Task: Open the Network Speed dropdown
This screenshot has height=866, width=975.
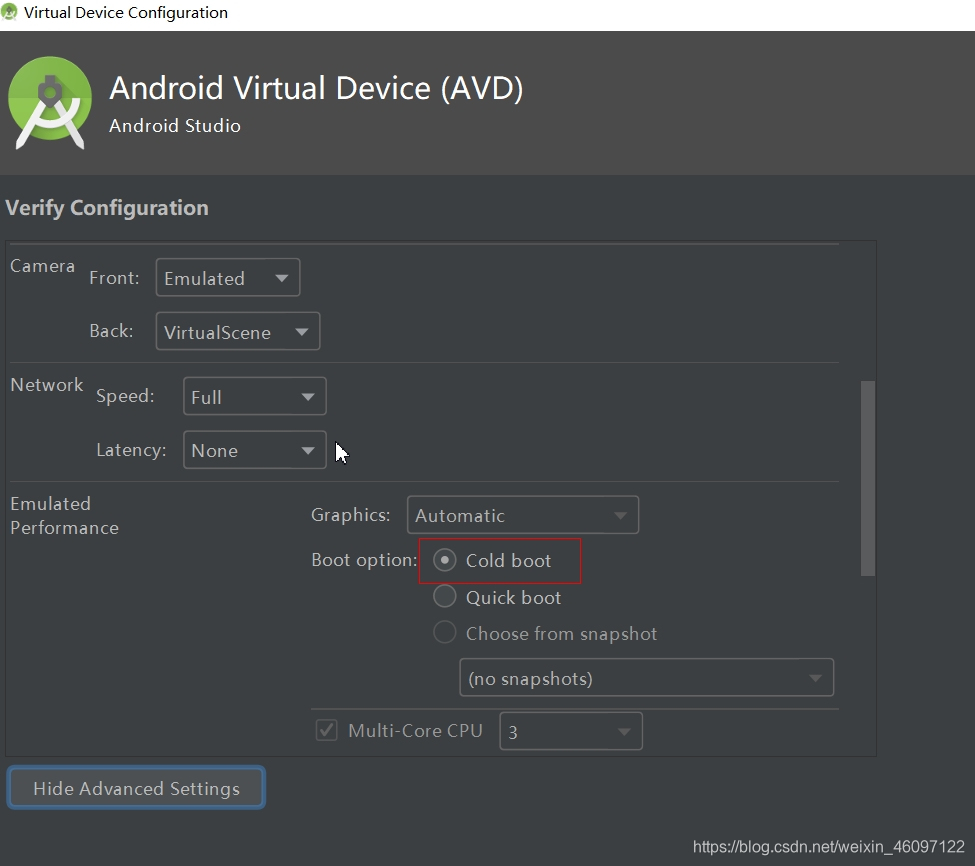Action: (x=254, y=396)
